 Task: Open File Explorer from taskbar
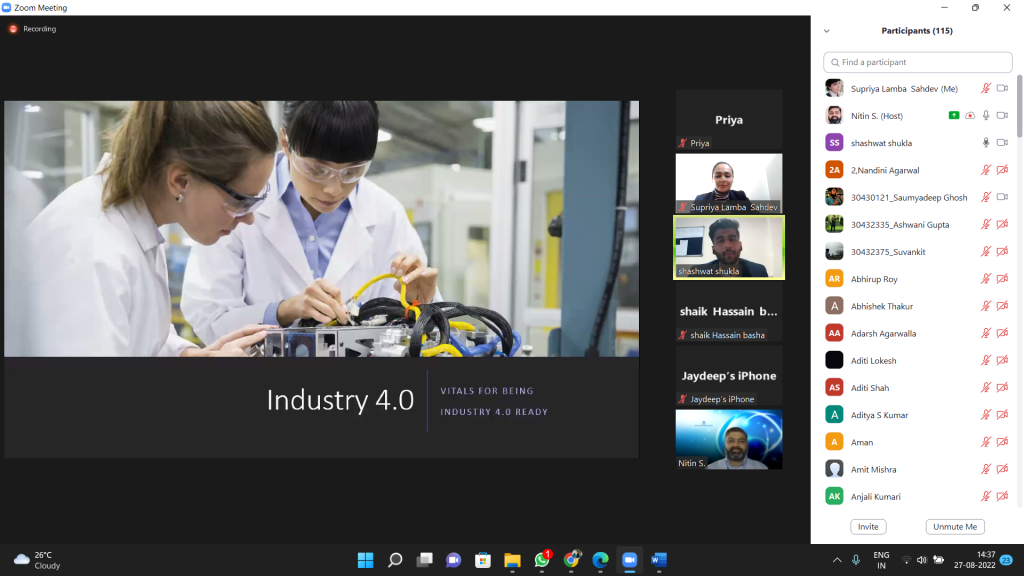point(512,560)
